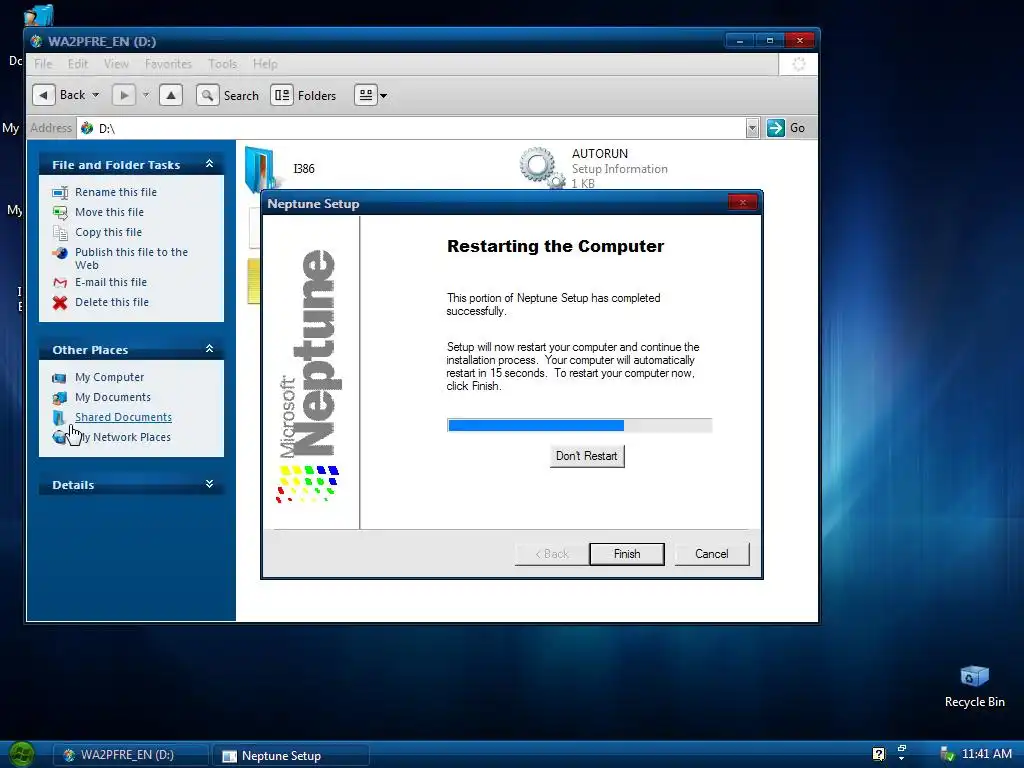Switch to Neptune Setup taskbar button
The image size is (1024, 768).
(x=291, y=756)
